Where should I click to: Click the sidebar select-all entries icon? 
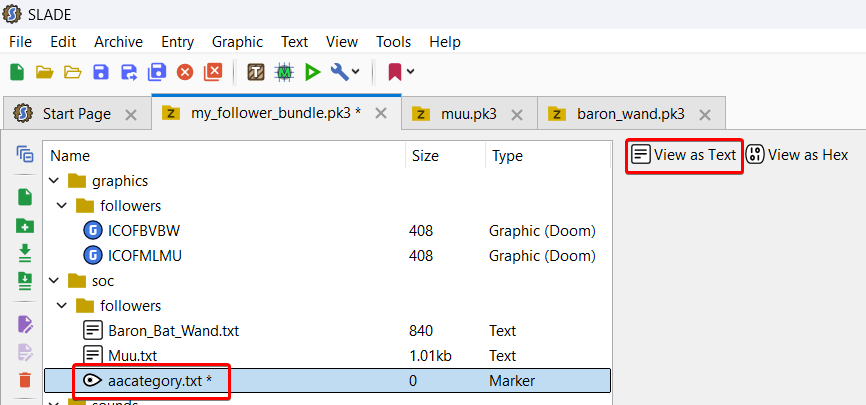click(x=25, y=154)
